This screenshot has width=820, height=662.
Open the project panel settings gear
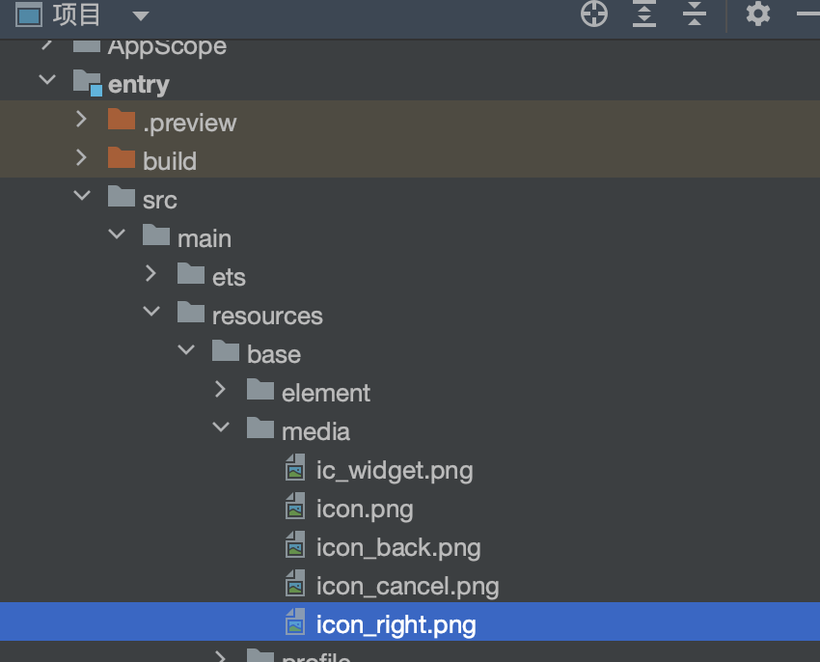(758, 14)
